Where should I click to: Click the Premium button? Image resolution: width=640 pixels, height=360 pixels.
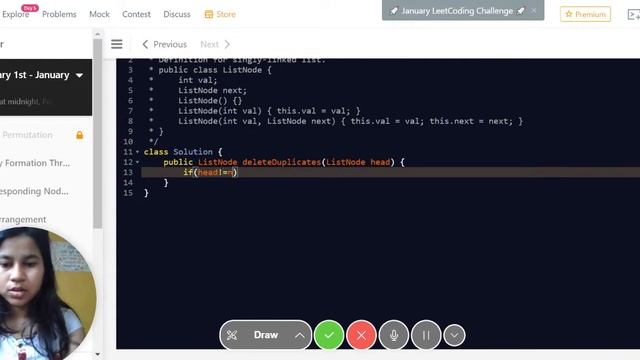[x=585, y=14]
